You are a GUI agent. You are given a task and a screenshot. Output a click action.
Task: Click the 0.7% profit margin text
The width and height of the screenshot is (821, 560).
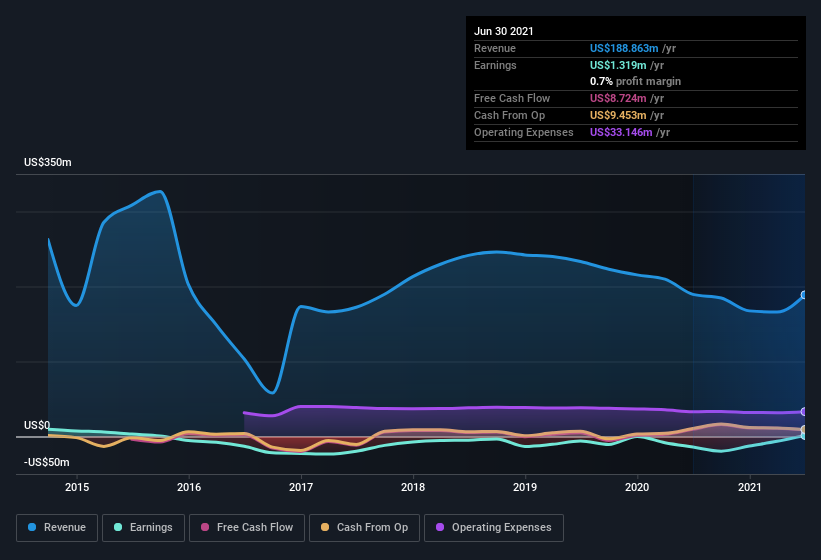click(636, 81)
